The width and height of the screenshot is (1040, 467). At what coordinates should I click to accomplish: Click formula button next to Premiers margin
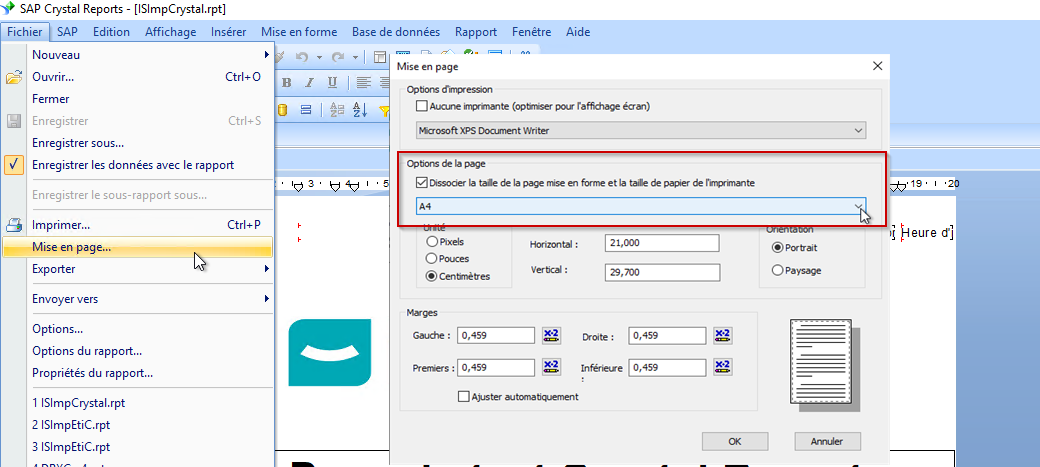click(551, 367)
